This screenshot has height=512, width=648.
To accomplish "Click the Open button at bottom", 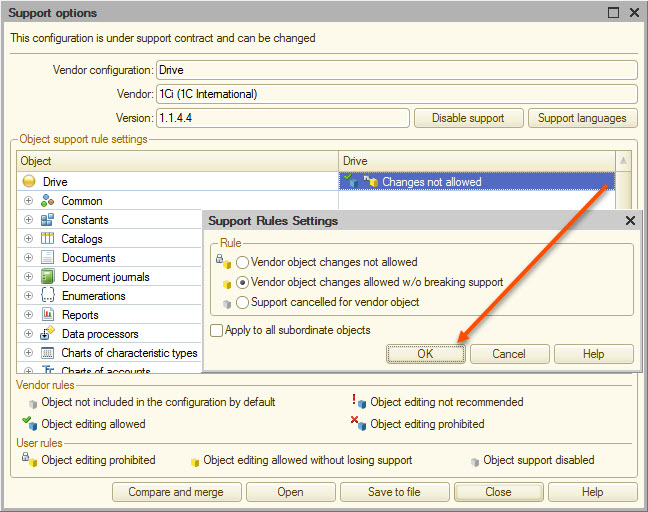I will coord(291,492).
